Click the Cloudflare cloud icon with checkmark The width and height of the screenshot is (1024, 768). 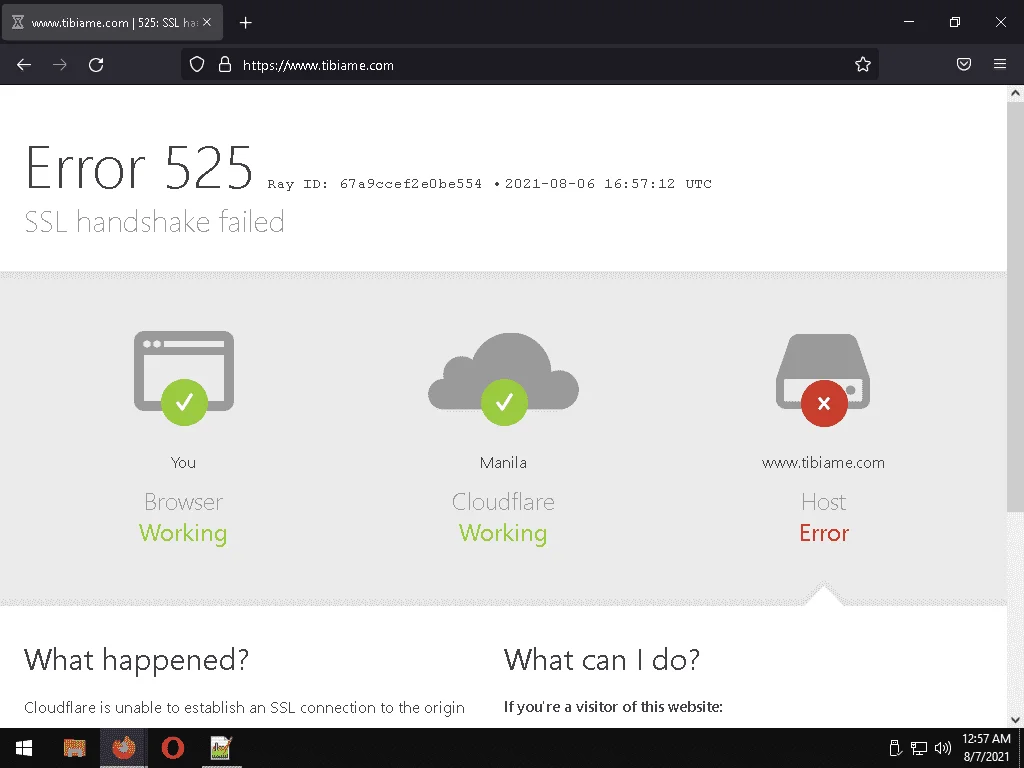[x=504, y=379]
